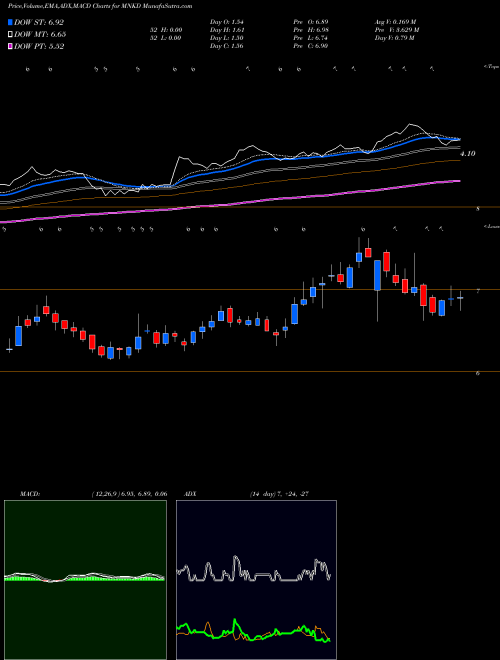500x660 pixels.
Task: Click the '52 H' value text
Action: point(165,30)
